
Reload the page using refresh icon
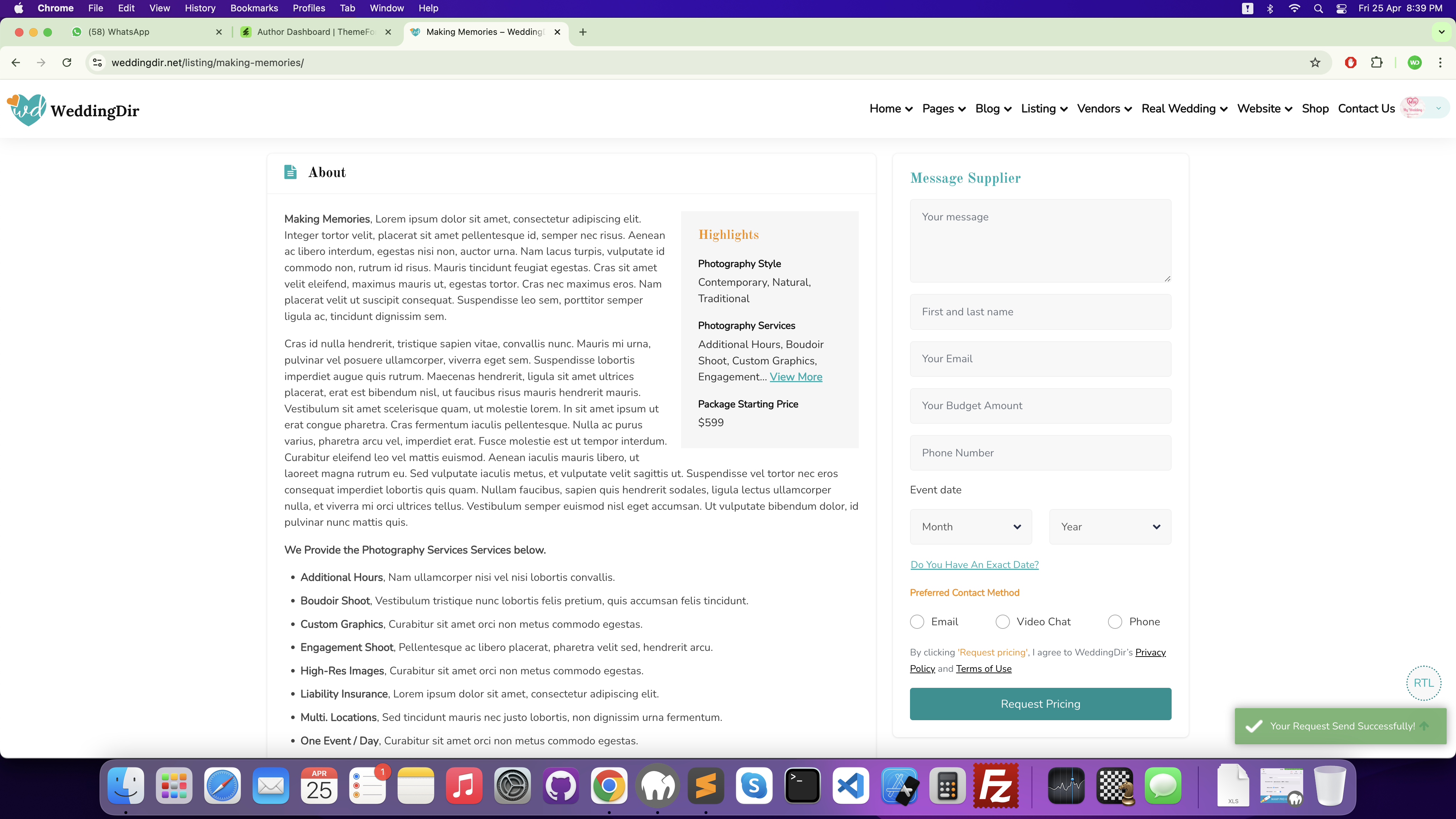point(67,63)
